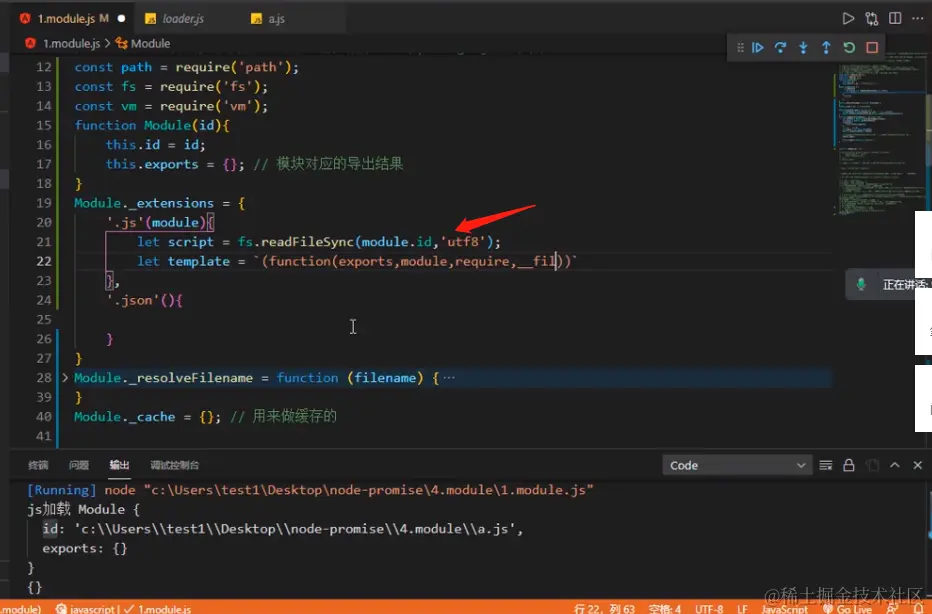Image resolution: width=932 pixels, height=614 pixels.
Task: Click 'Module._extensions' on line 19
Action: (144, 203)
